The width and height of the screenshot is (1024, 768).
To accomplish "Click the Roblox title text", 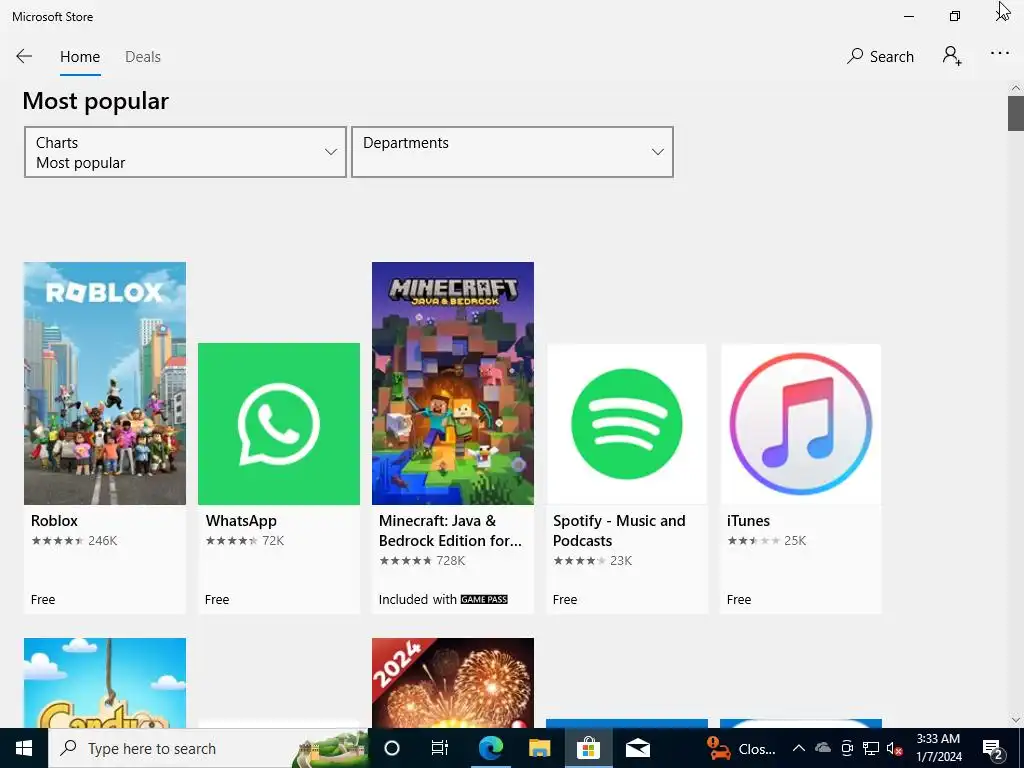I will 54,520.
